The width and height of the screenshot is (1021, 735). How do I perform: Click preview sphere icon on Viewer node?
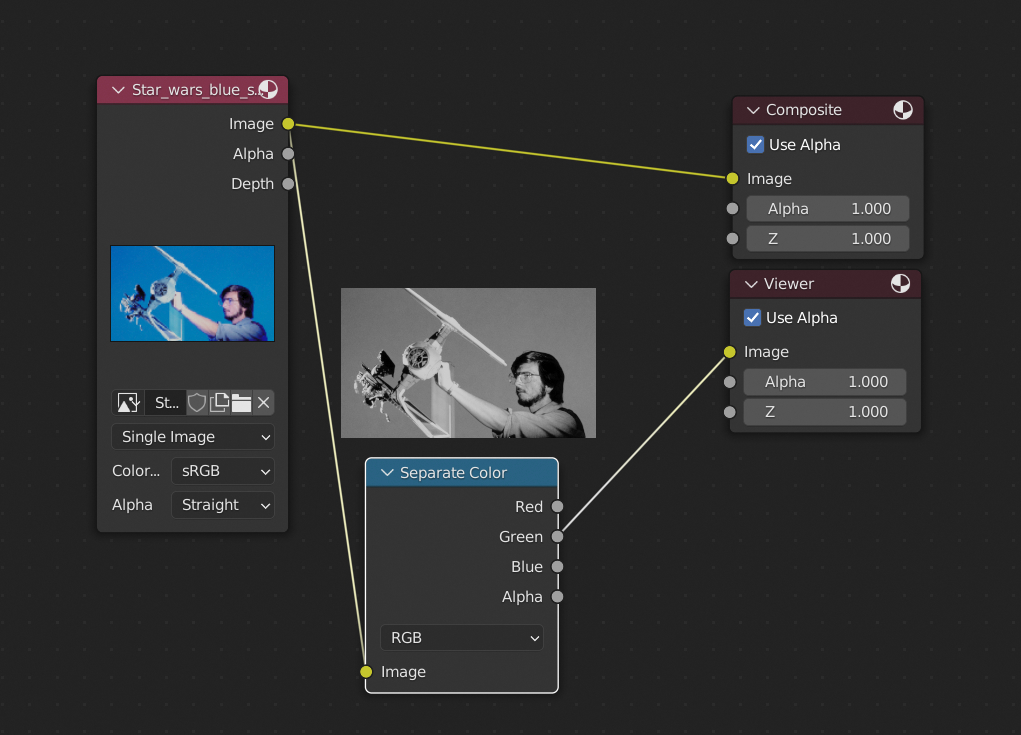point(900,284)
